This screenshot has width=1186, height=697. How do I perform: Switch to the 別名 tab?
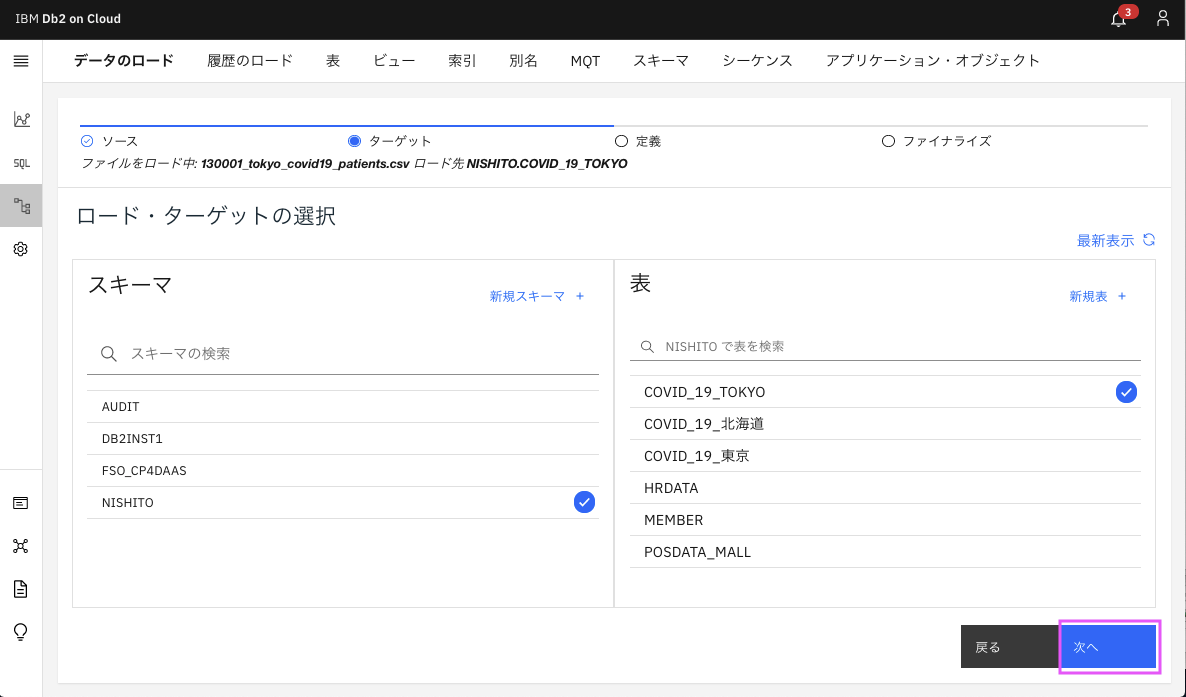click(x=523, y=61)
